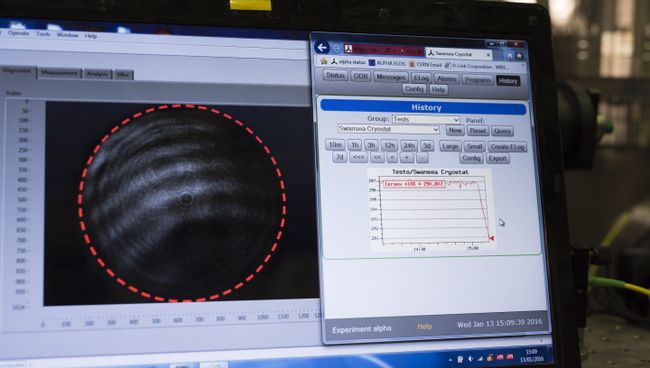Select the Analysis tab in left window
The height and width of the screenshot is (368, 650).
click(x=97, y=75)
